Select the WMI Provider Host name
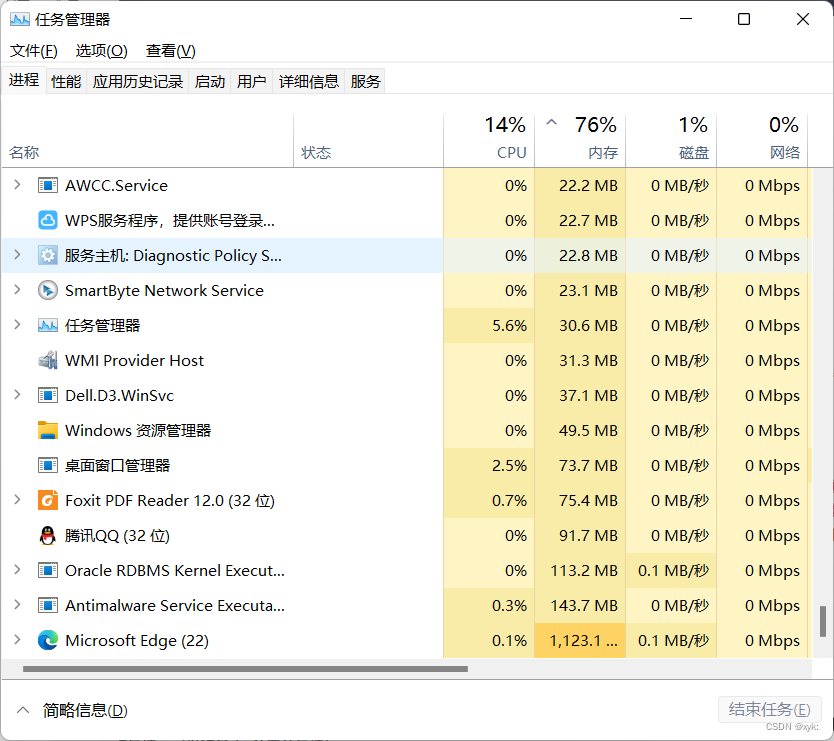Screen dimensions: 834x741 coord(134,361)
